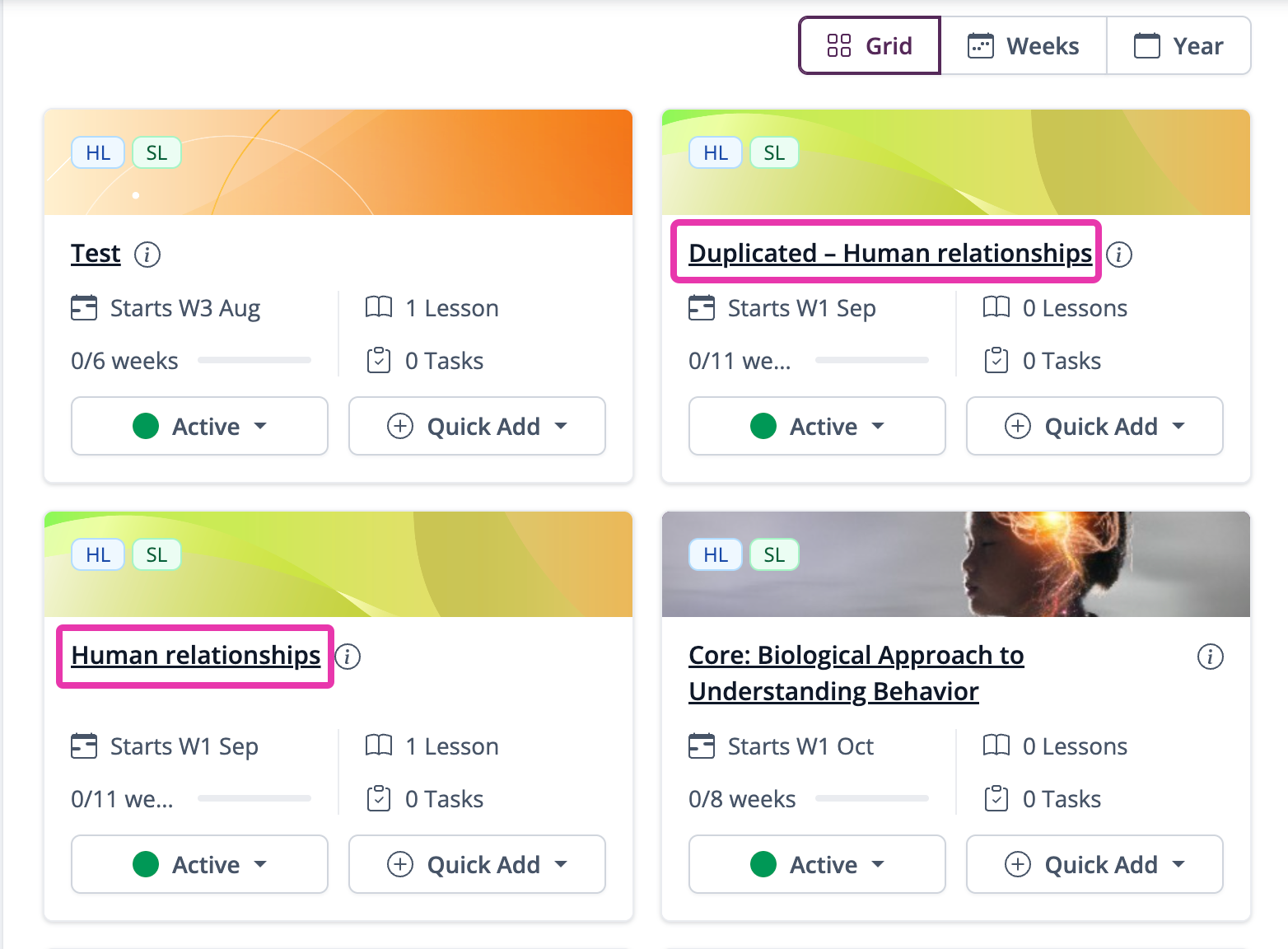1288x949 pixels.
Task: Open Active status dropdown for Core Biological unit
Action: tap(817, 864)
